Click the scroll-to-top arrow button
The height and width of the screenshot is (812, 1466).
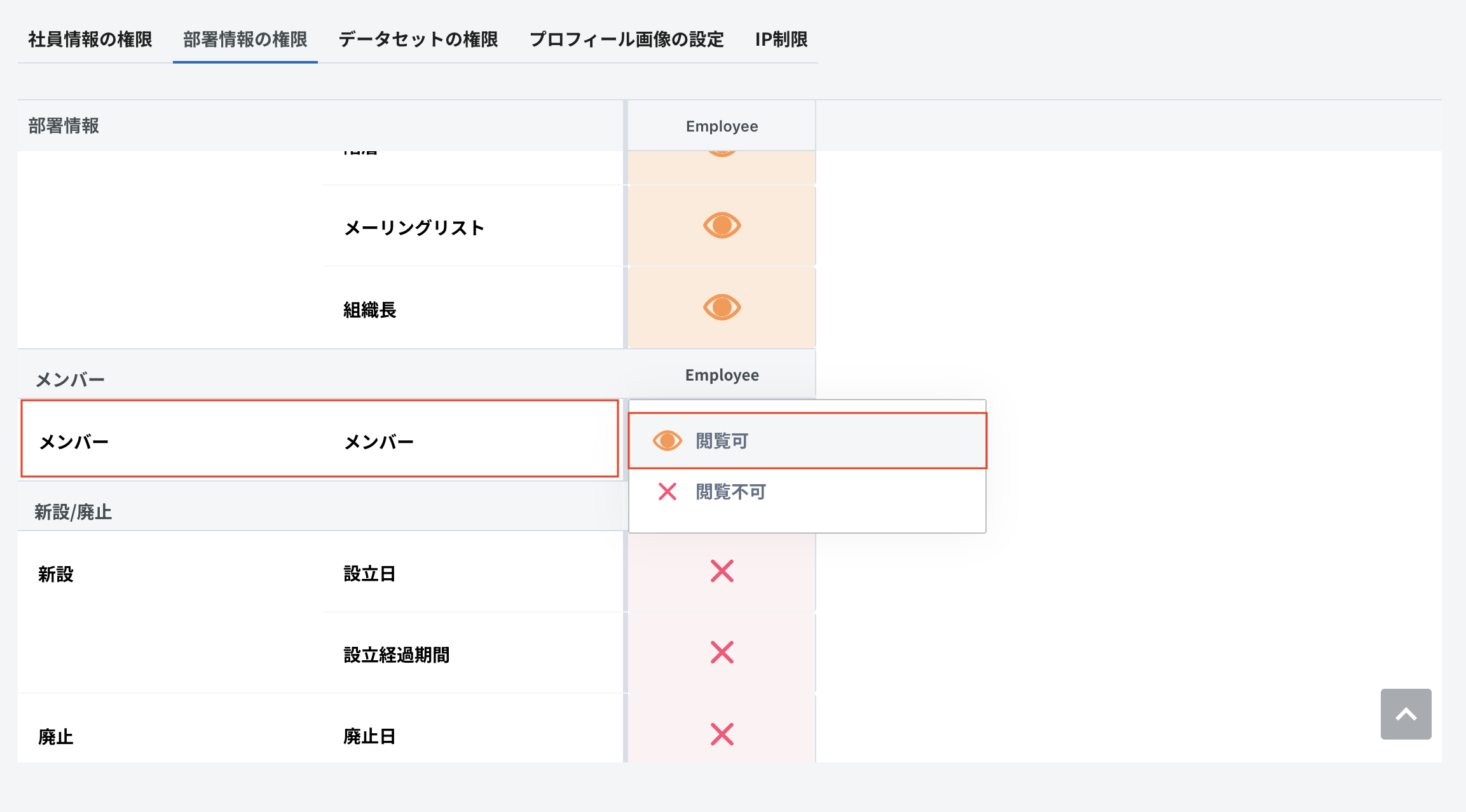[x=1406, y=714]
